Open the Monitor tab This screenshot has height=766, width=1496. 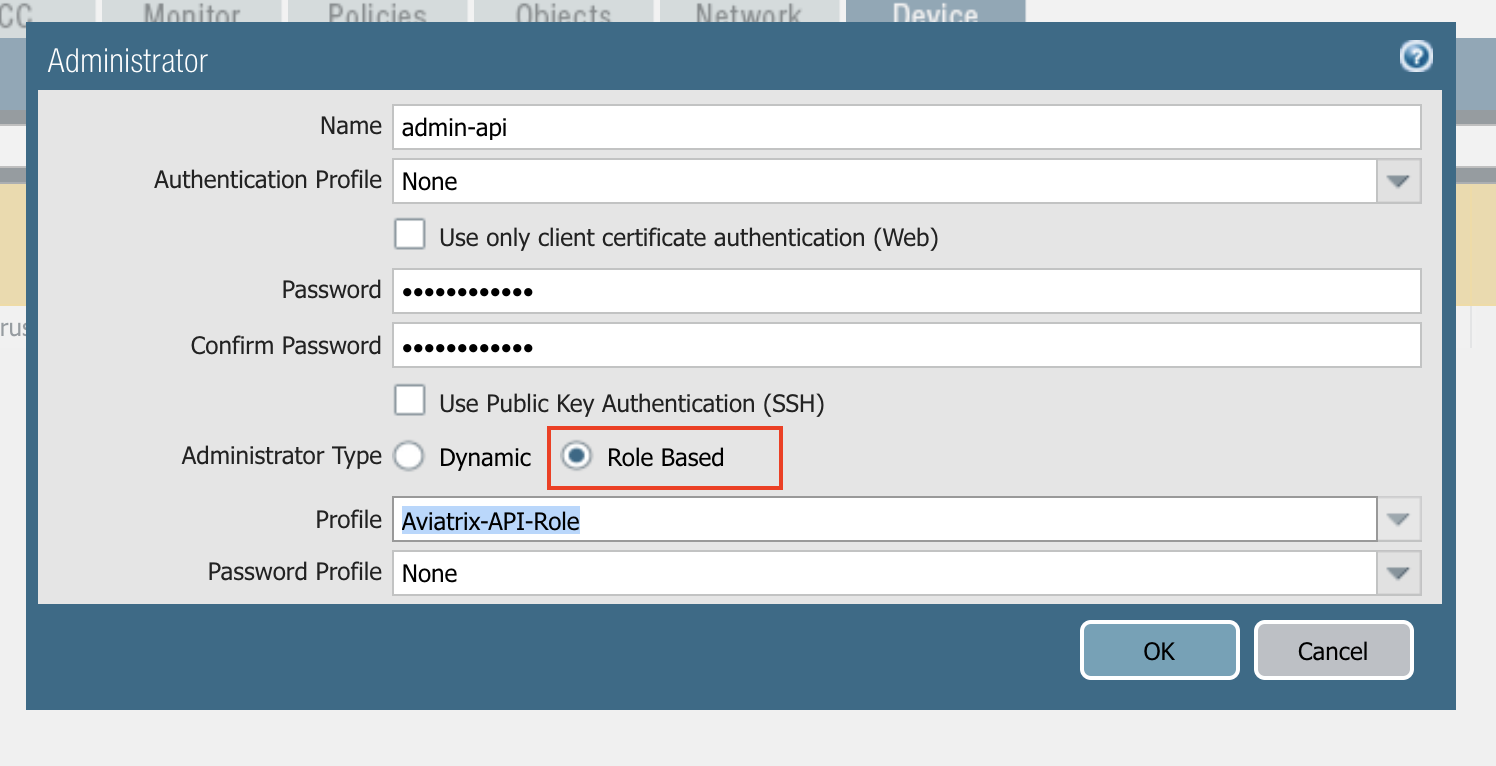tap(190, 13)
